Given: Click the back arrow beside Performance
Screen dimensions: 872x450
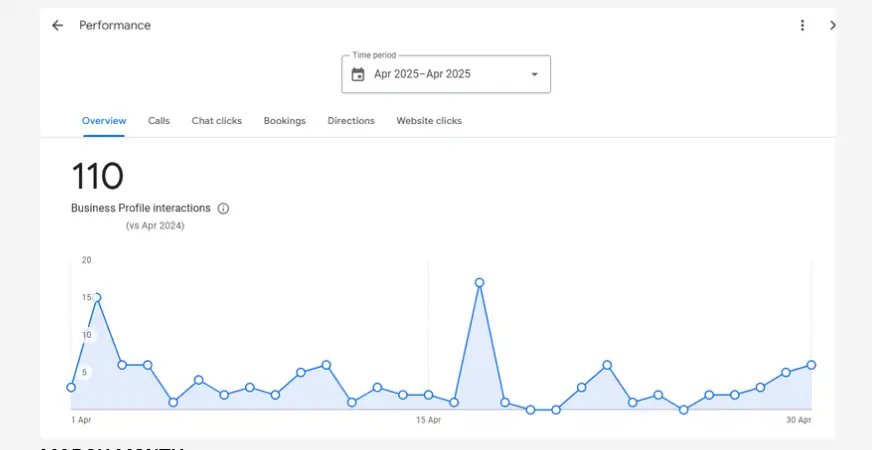Looking at the screenshot, I should coord(57,26).
